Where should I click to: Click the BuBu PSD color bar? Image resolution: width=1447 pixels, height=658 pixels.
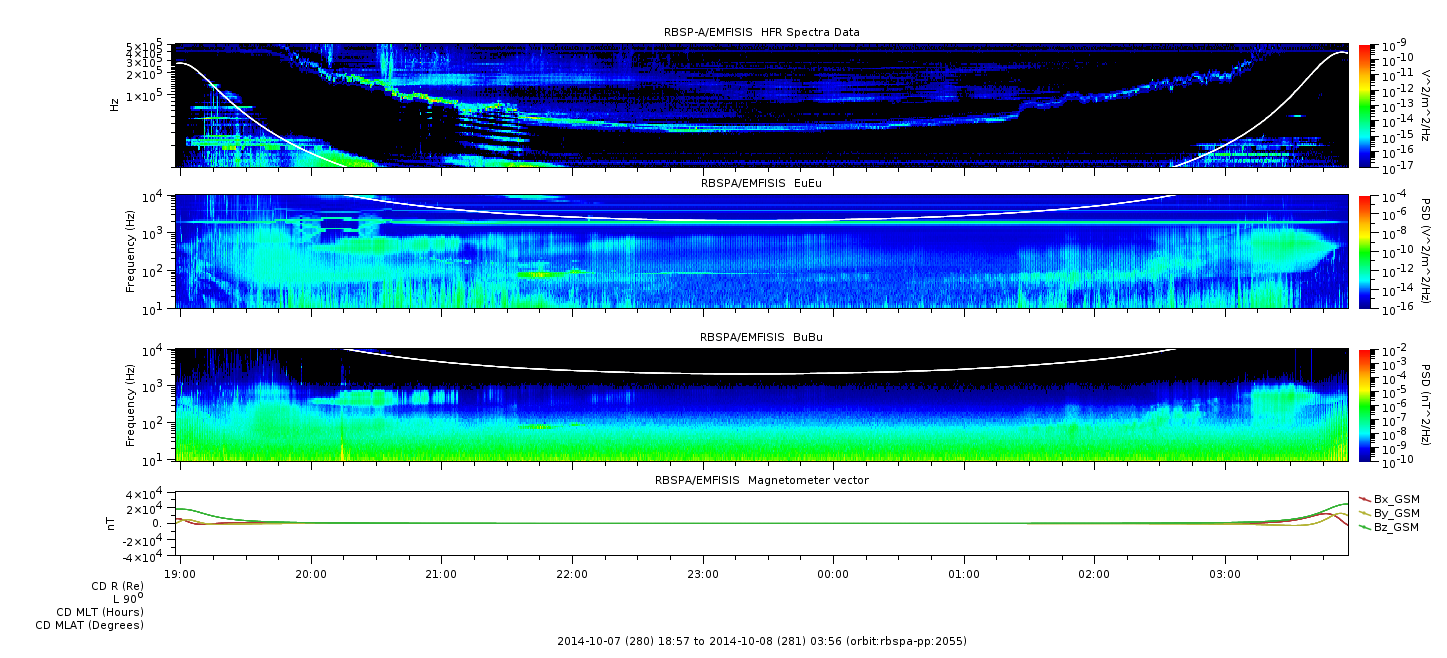point(1364,404)
